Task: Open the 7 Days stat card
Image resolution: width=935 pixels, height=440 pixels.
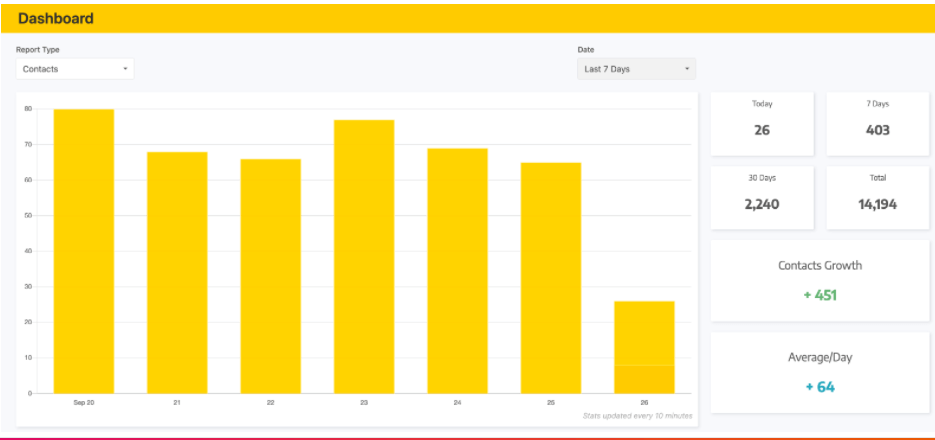Action: [877, 124]
